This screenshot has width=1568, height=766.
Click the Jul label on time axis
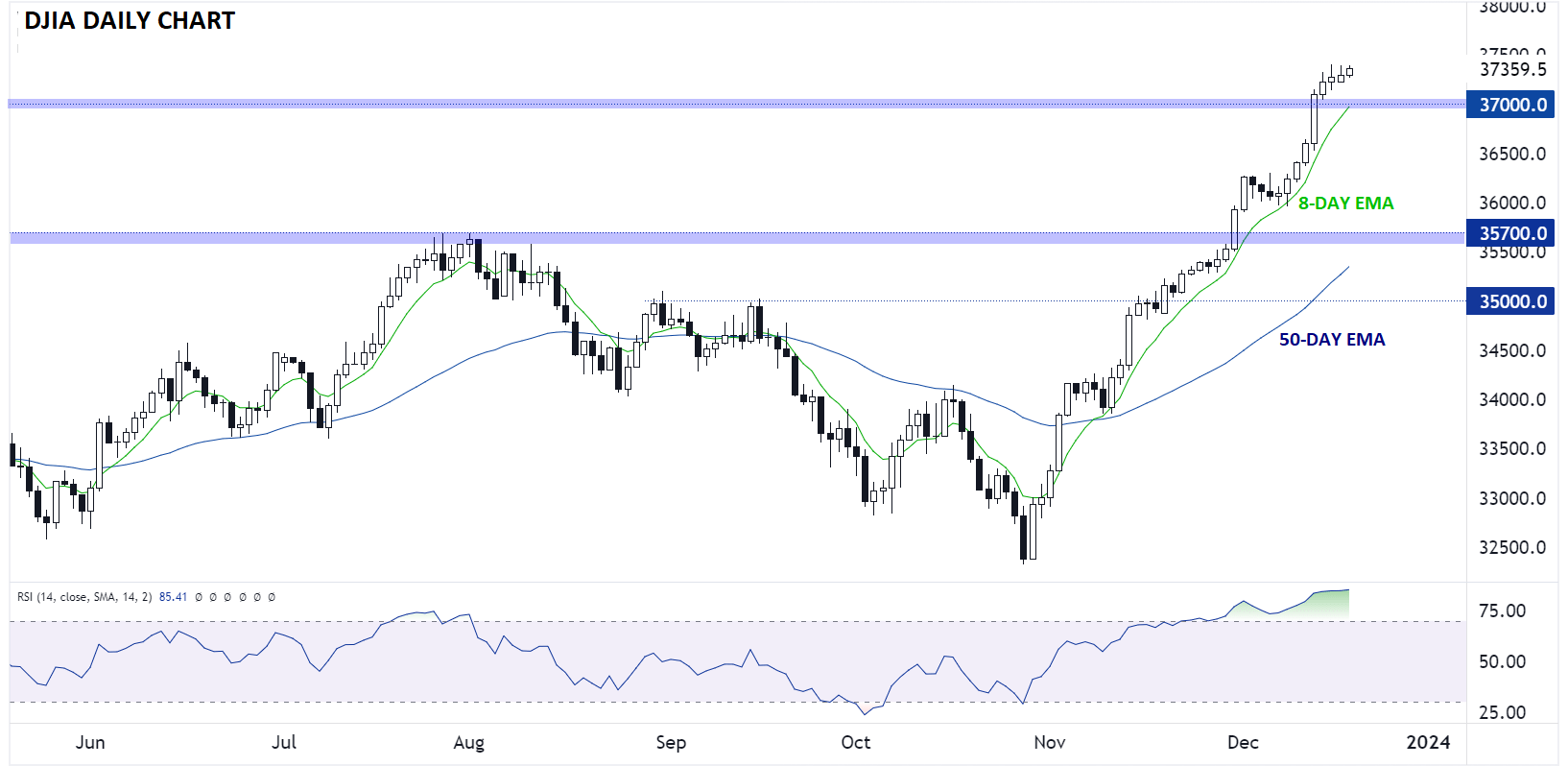pos(284,742)
